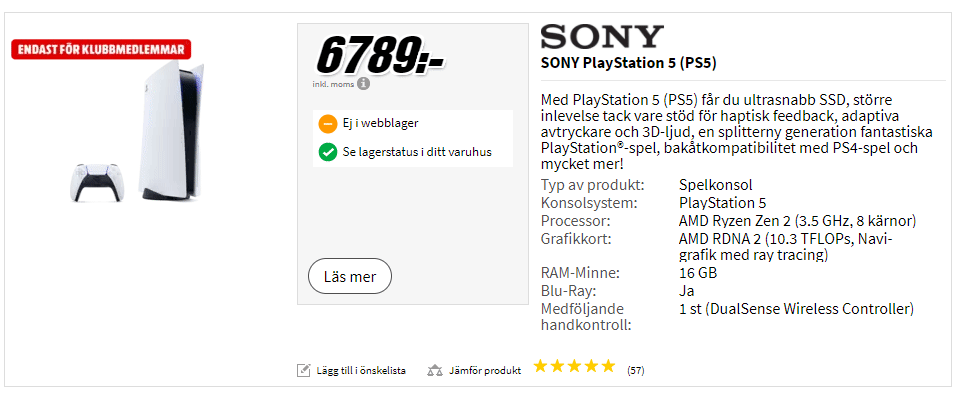The height and width of the screenshot is (394, 957).
Task: Open the Läs mer button
Action: click(350, 277)
